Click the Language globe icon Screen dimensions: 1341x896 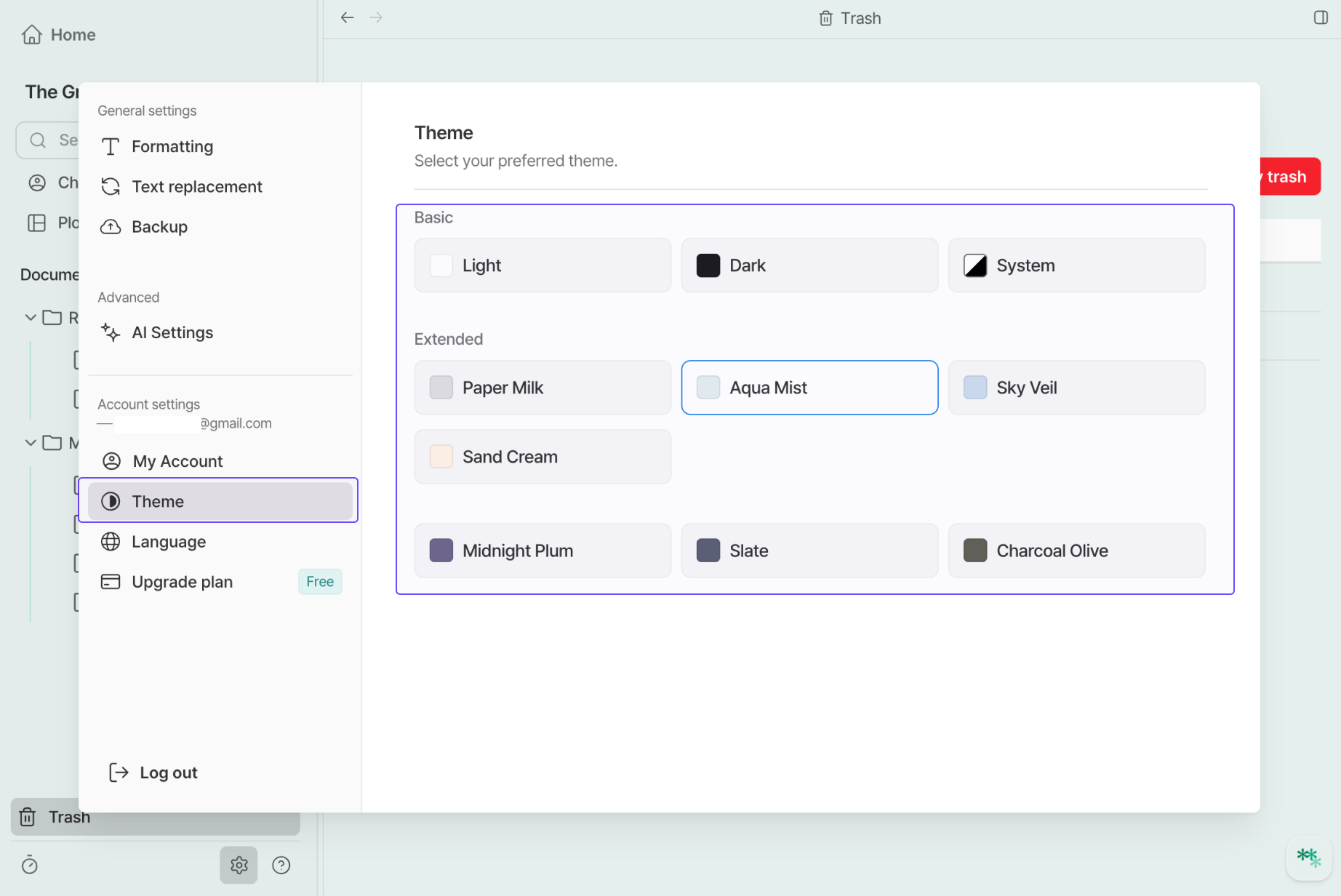(x=111, y=542)
